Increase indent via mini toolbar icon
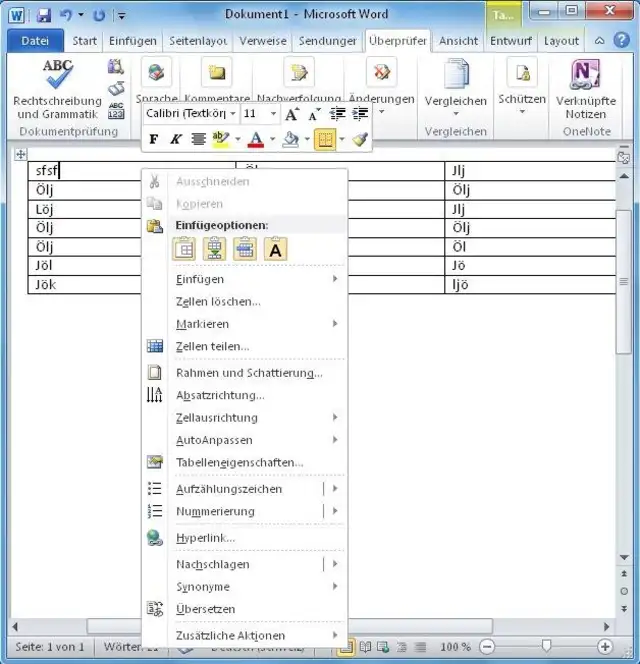Viewport: 640px width, 664px height. [x=360, y=113]
